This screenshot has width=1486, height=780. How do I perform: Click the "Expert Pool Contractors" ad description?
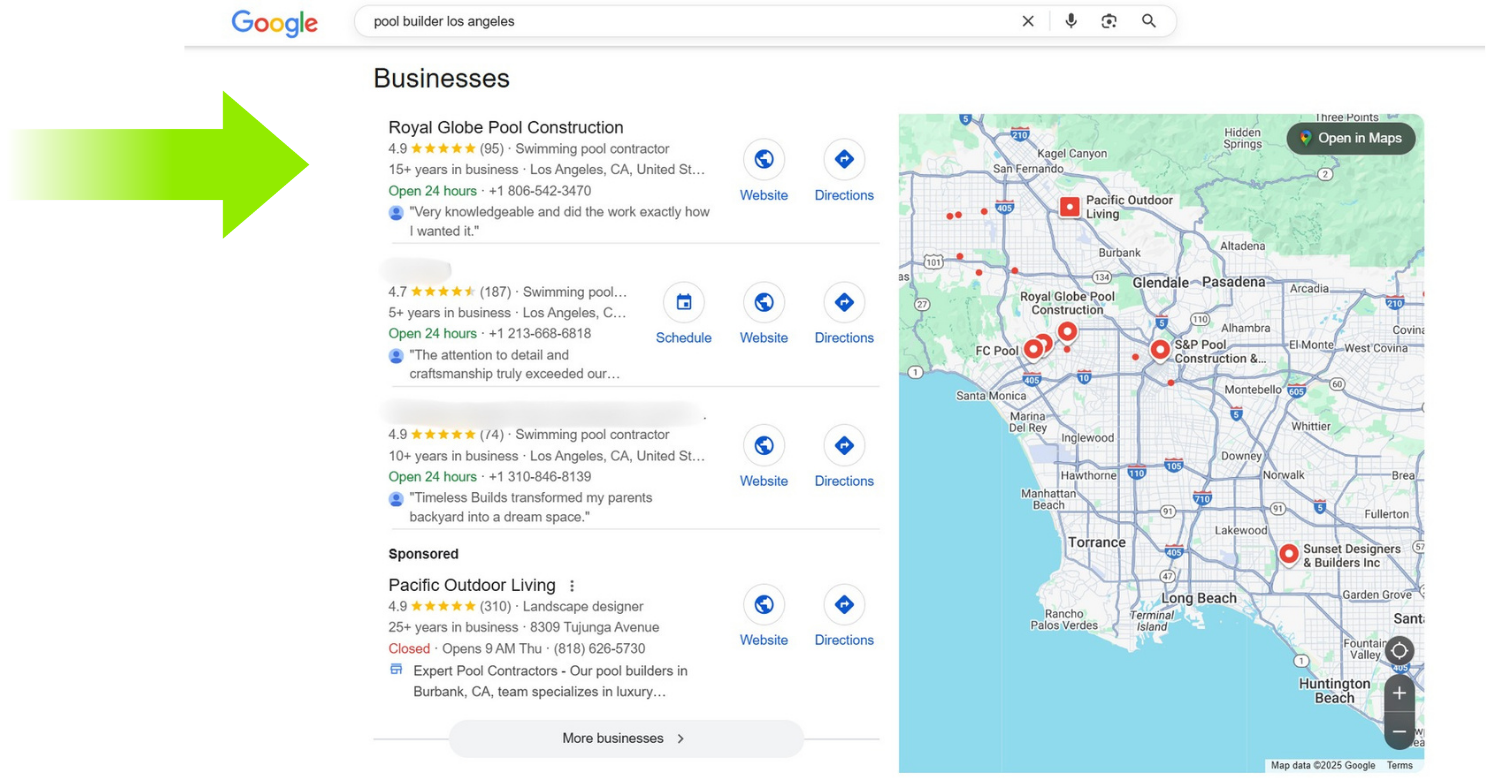(551, 681)
